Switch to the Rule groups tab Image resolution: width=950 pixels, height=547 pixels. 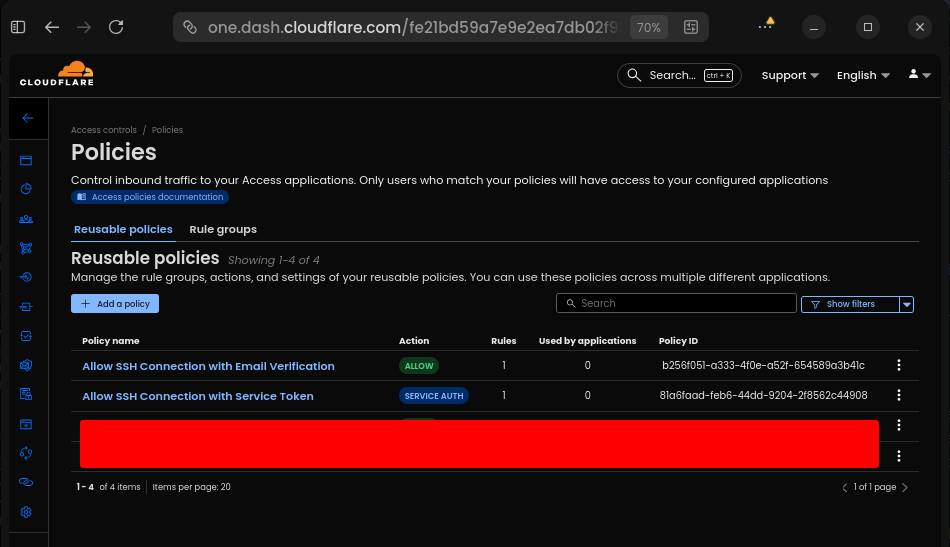pyautogui.click(x=223, y=229)
